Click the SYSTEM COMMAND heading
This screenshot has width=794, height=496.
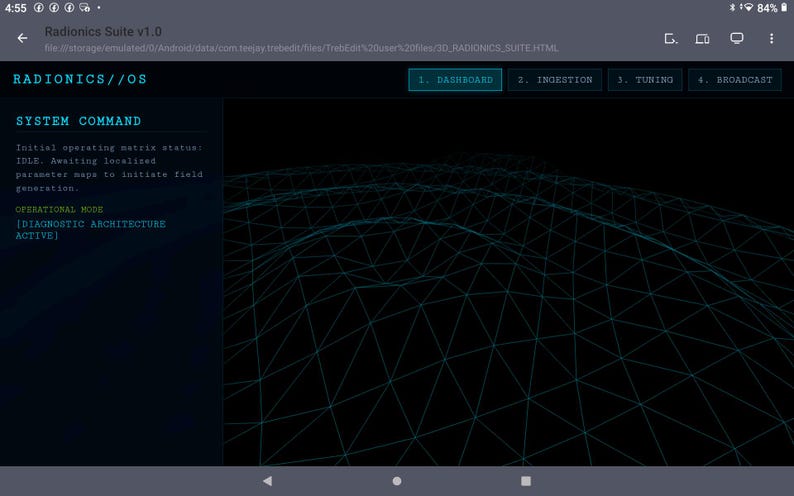point(78,121)
